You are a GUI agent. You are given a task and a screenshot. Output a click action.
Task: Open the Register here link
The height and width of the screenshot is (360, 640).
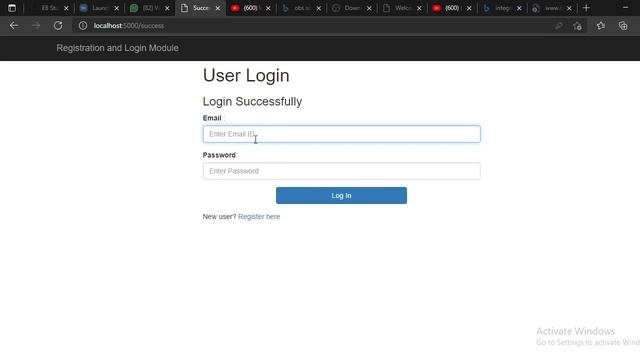point(259,217)
